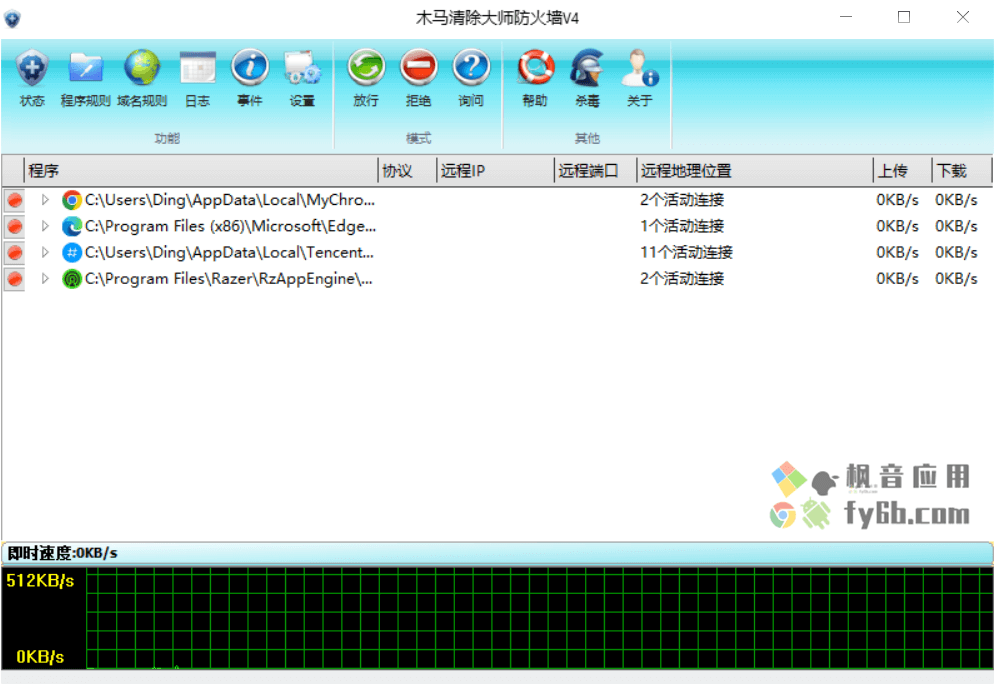This screenshot has width=994, height=685.
Task: Click the Razer RzAppEngine icon
Action: (72, 279)
